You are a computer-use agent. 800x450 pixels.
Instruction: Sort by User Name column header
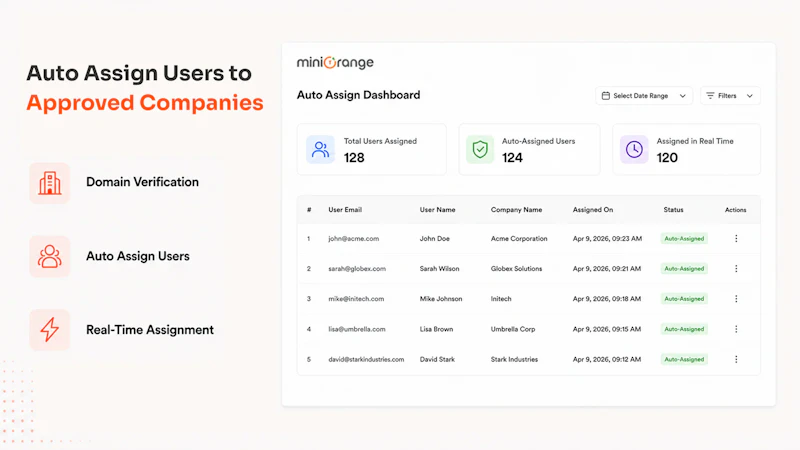[x=437, y=210]
